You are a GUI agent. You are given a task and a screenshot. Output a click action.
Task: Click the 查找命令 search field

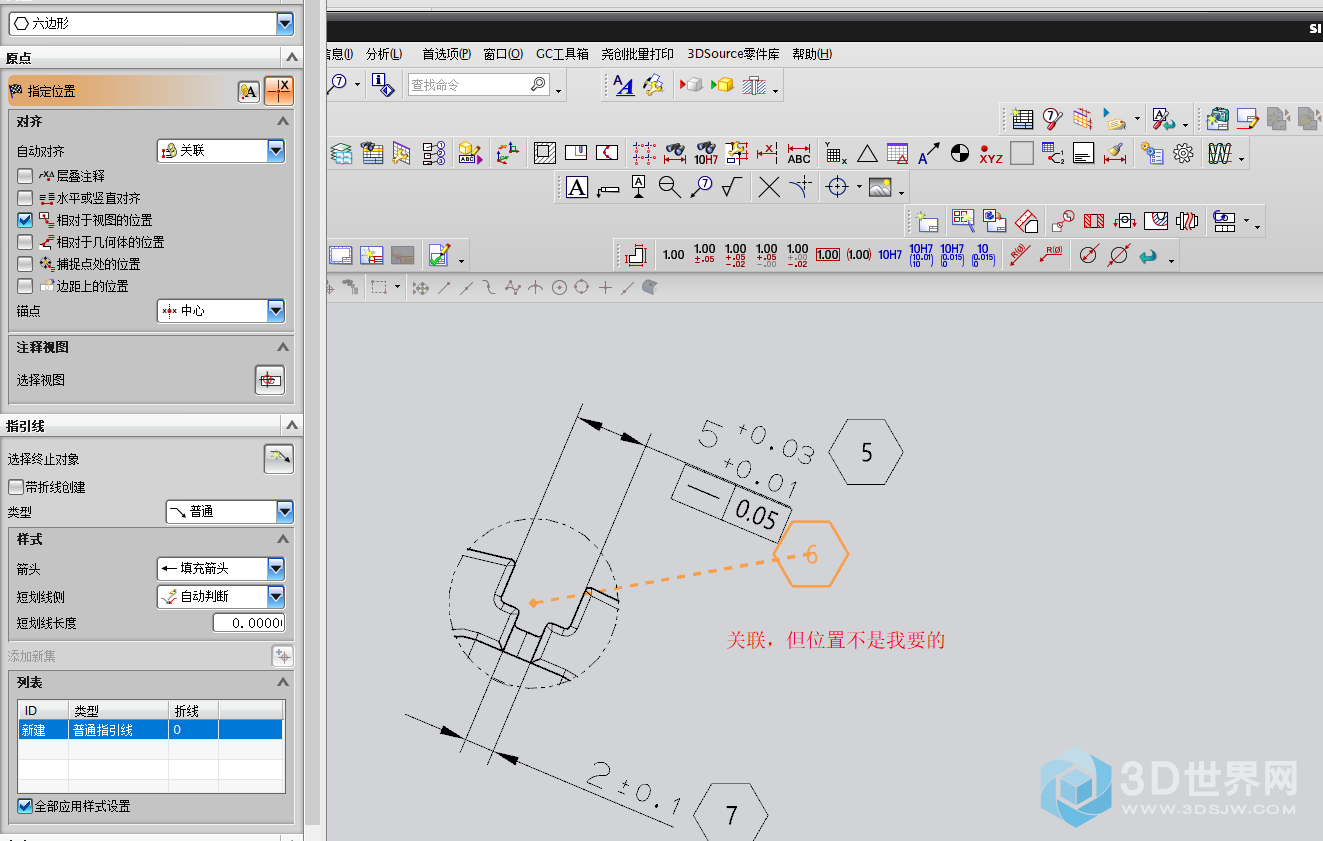[478, 85]
